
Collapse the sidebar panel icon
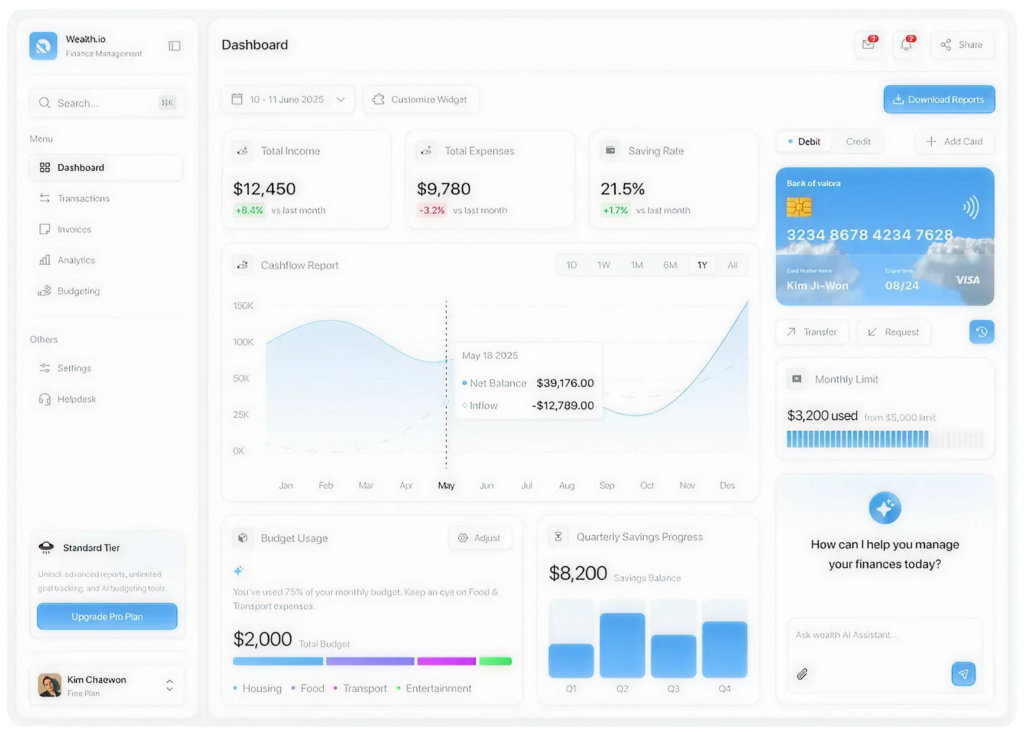tap(175, 46)
